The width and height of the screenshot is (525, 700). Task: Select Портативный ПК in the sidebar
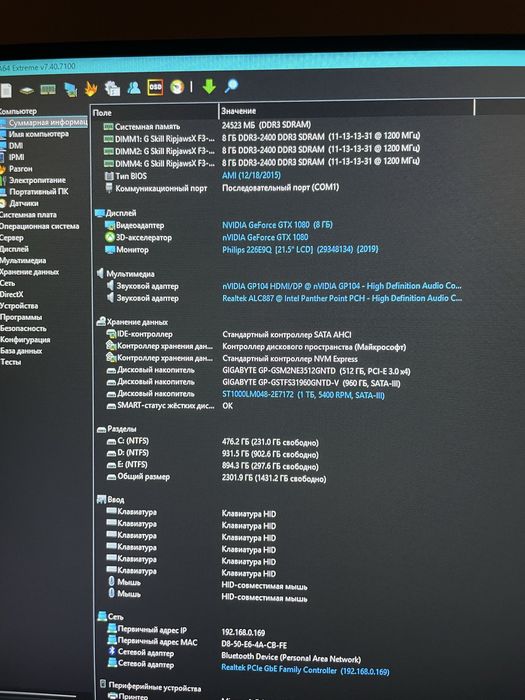click(x=39, y=192)
